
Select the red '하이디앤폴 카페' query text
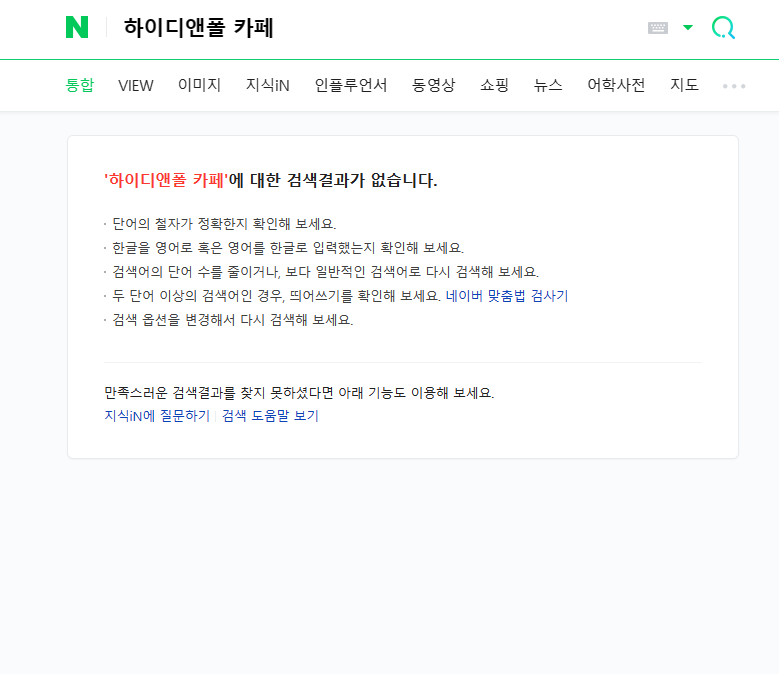pos(166,180)
